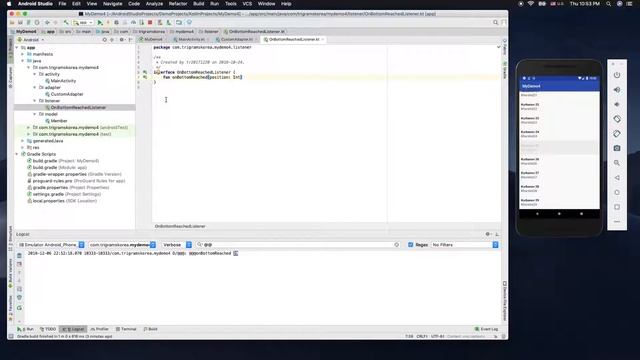Click the Logcat search filter field
Screen dimensions: 640x360
298,245
